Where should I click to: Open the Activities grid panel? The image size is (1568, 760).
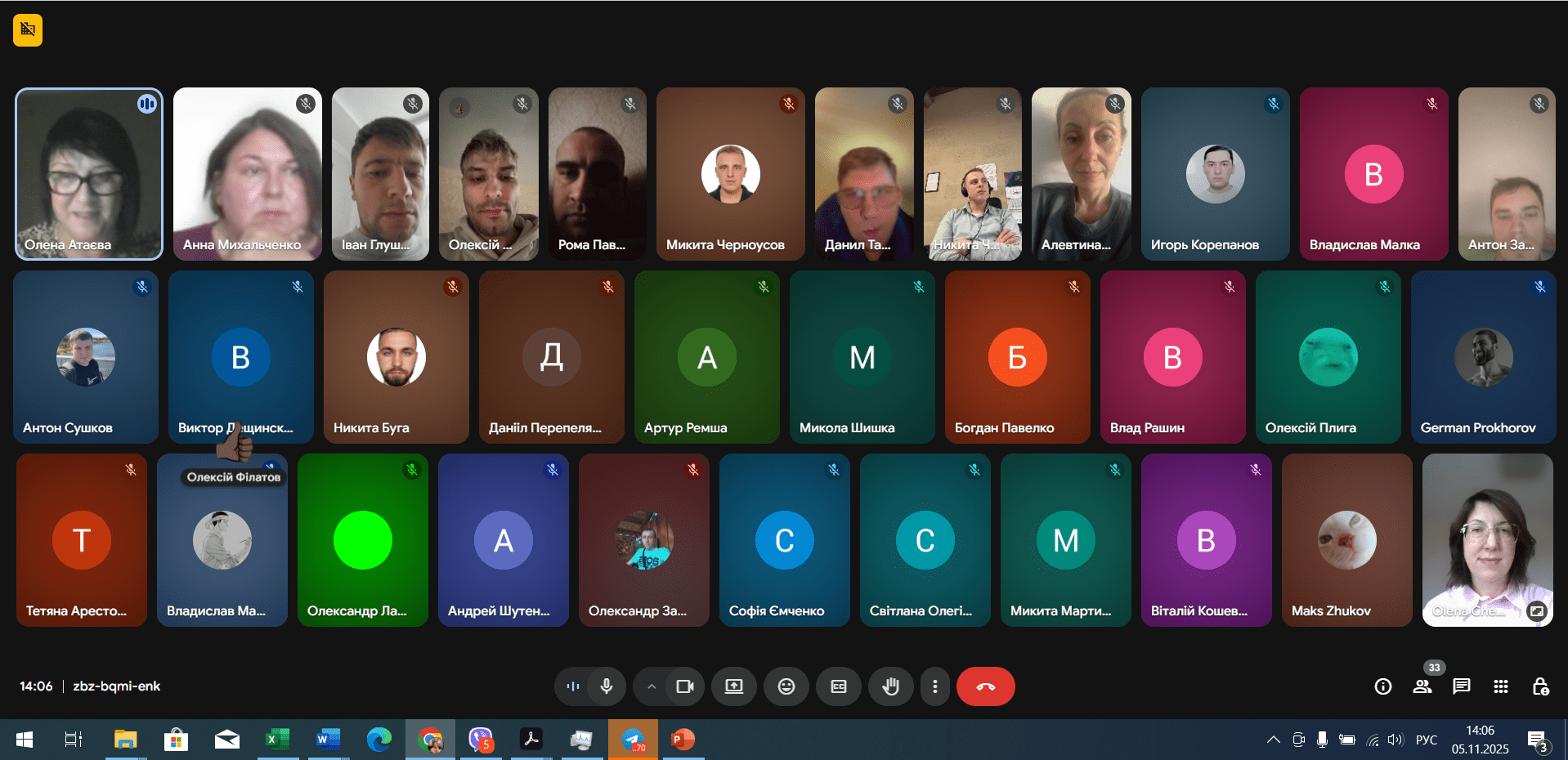[1500, 686]
